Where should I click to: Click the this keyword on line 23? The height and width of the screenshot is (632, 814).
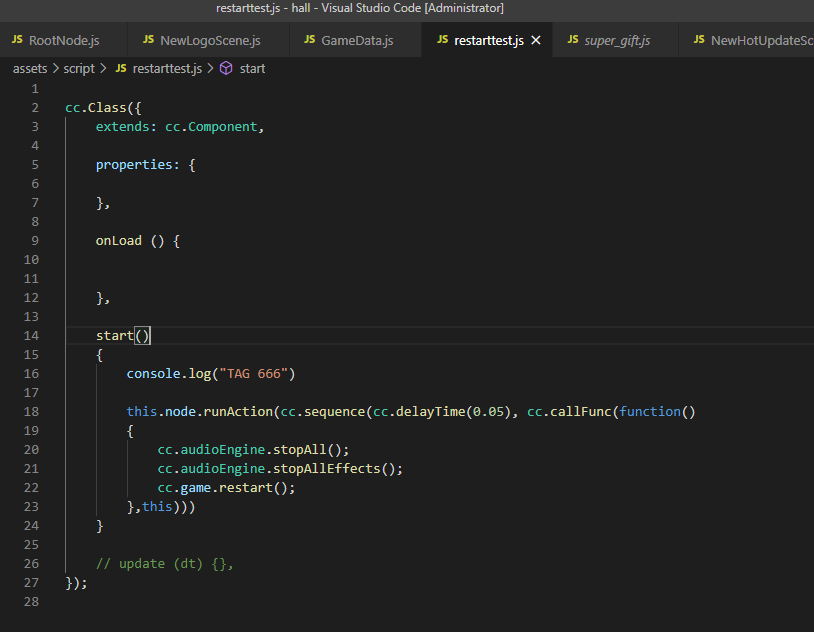[157, 506]
